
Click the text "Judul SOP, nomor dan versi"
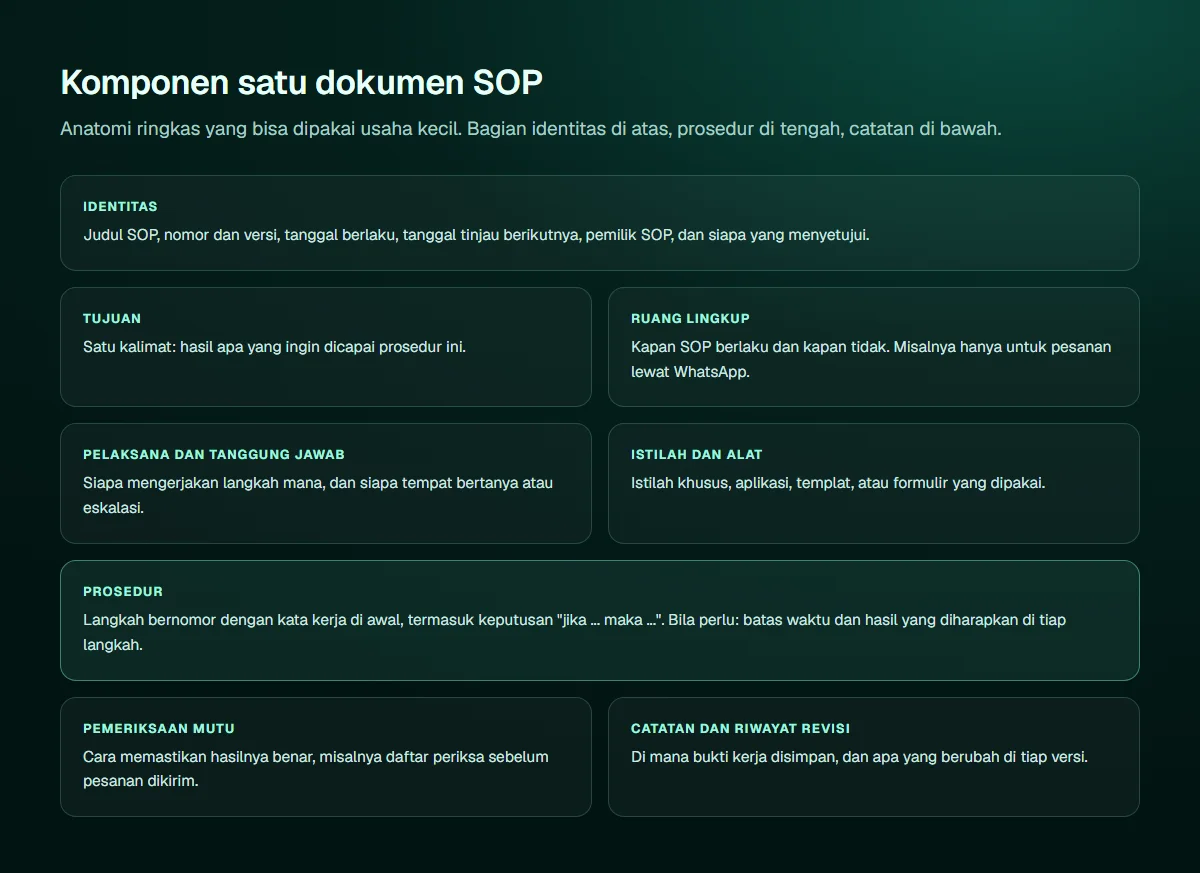tap(182, 235)
